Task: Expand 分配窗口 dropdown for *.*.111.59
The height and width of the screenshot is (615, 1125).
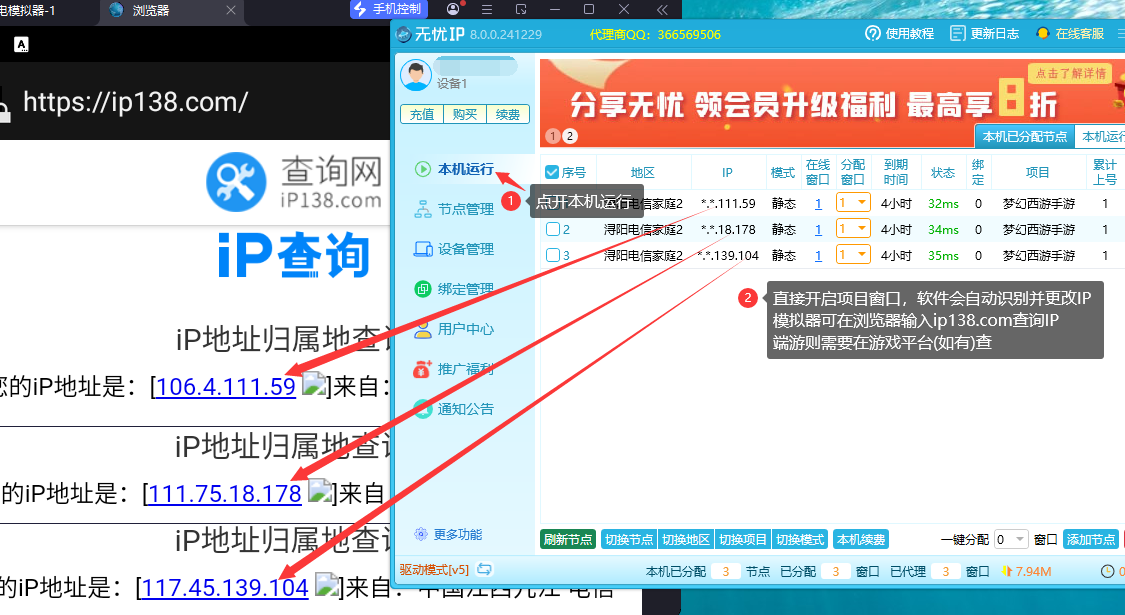Action: coord(853,203)
